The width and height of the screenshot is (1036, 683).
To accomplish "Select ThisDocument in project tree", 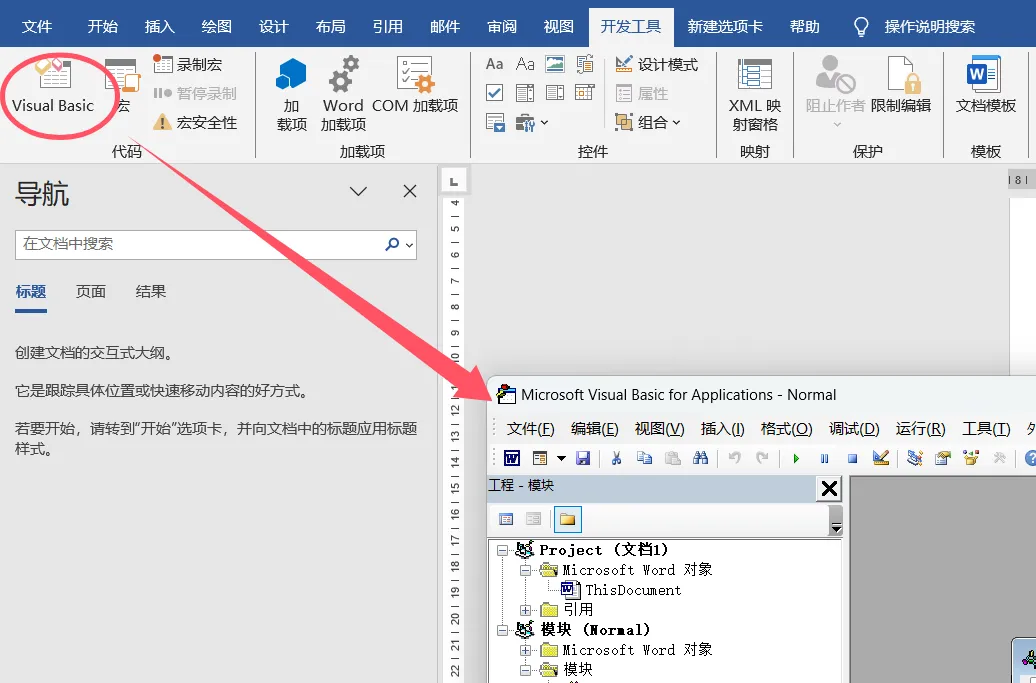I will [621, 590].
